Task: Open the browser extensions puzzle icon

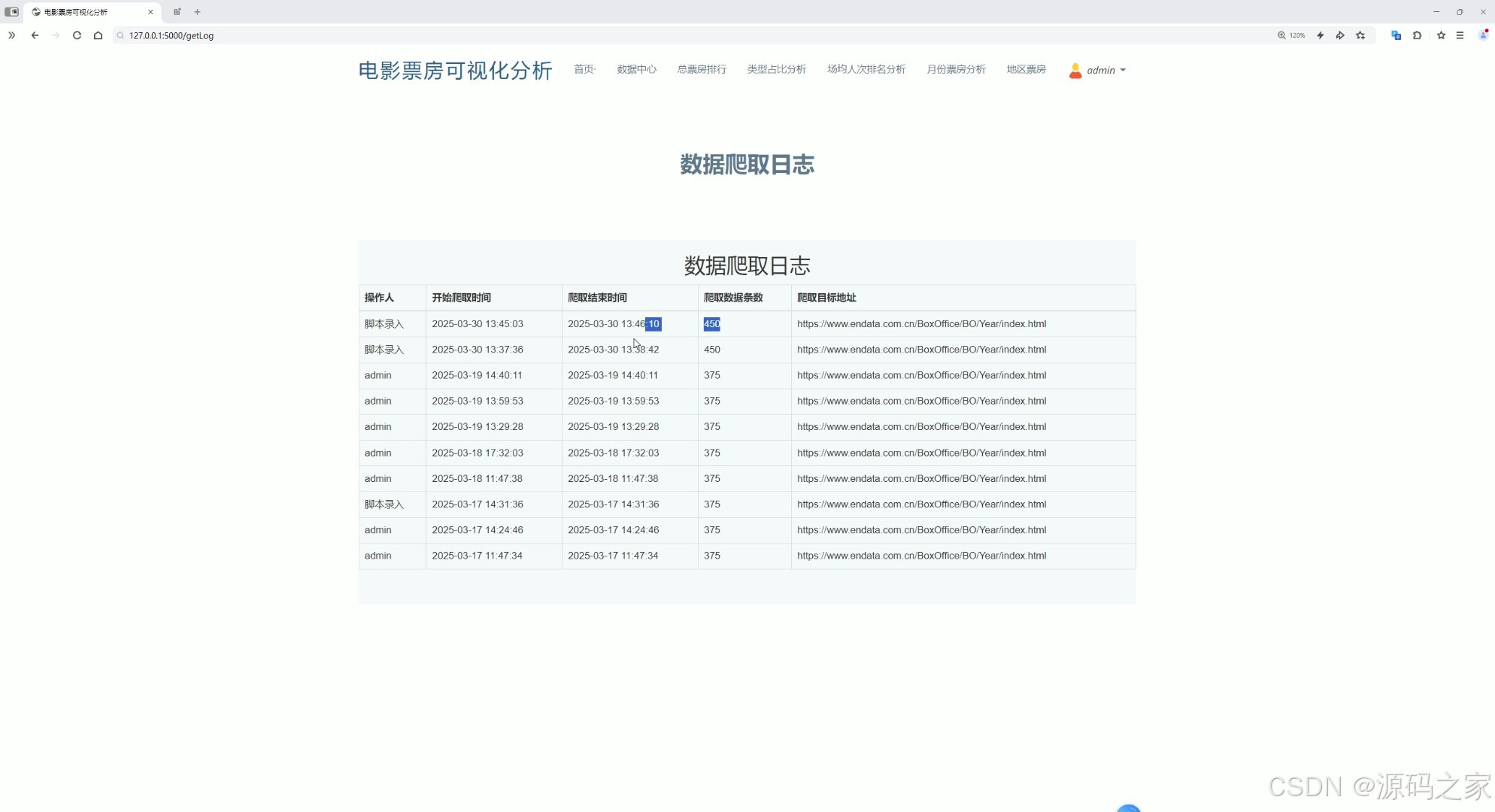Action: click(1417, 35)
